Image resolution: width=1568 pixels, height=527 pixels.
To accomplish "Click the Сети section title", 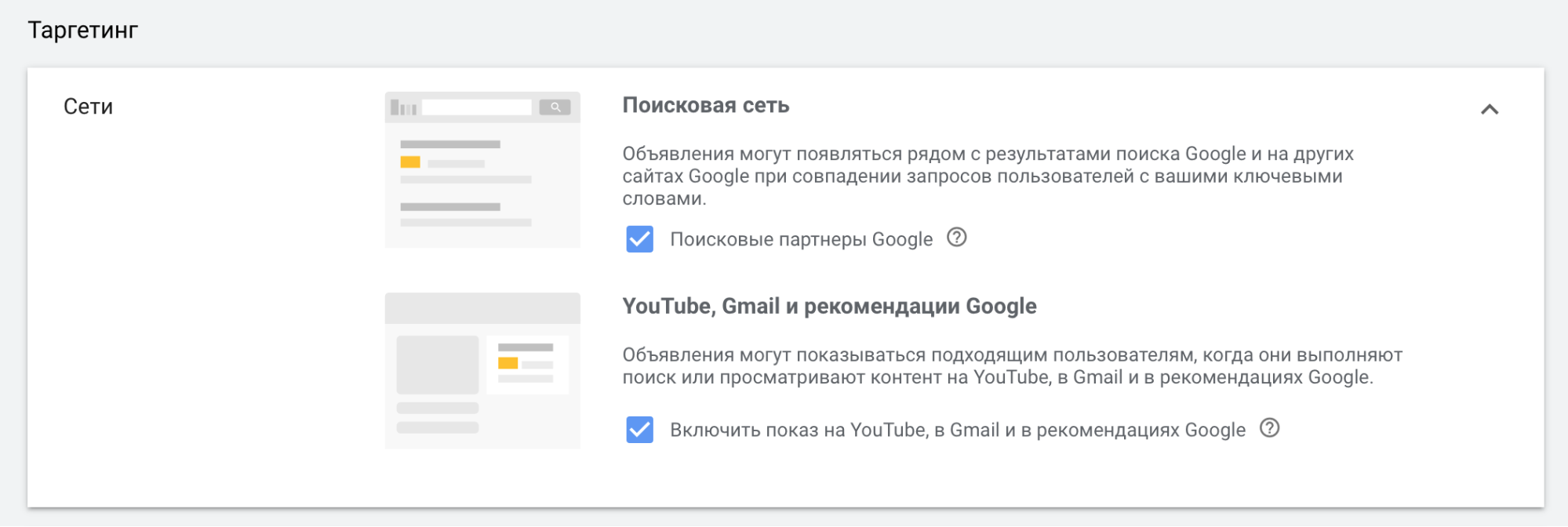I will click(x=88, y=107).
